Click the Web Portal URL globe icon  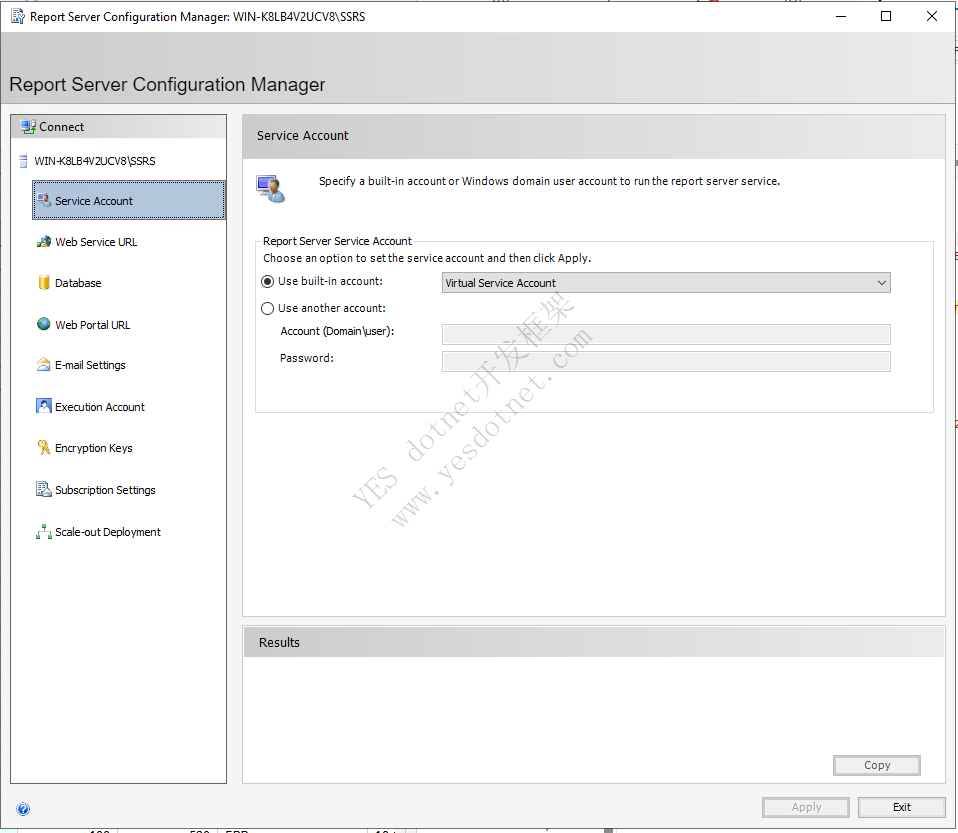click(x=44, y=325)
